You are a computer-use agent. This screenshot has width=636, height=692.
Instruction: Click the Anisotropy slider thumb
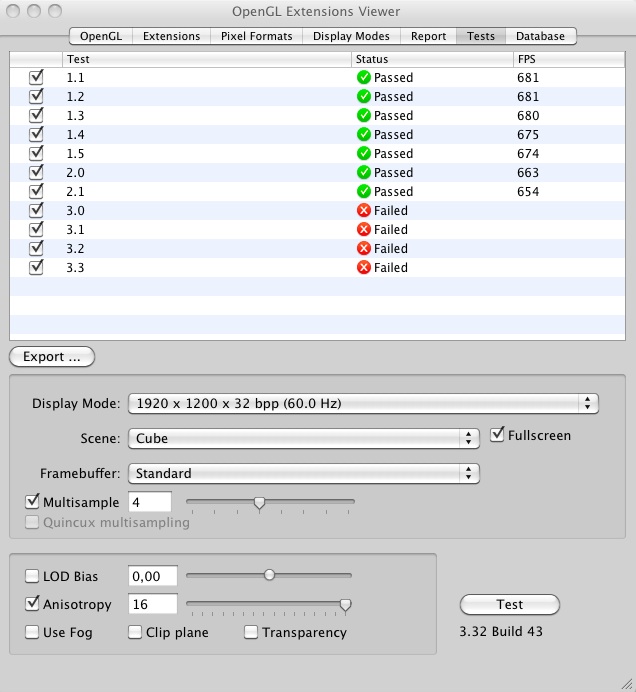(345, 605)
